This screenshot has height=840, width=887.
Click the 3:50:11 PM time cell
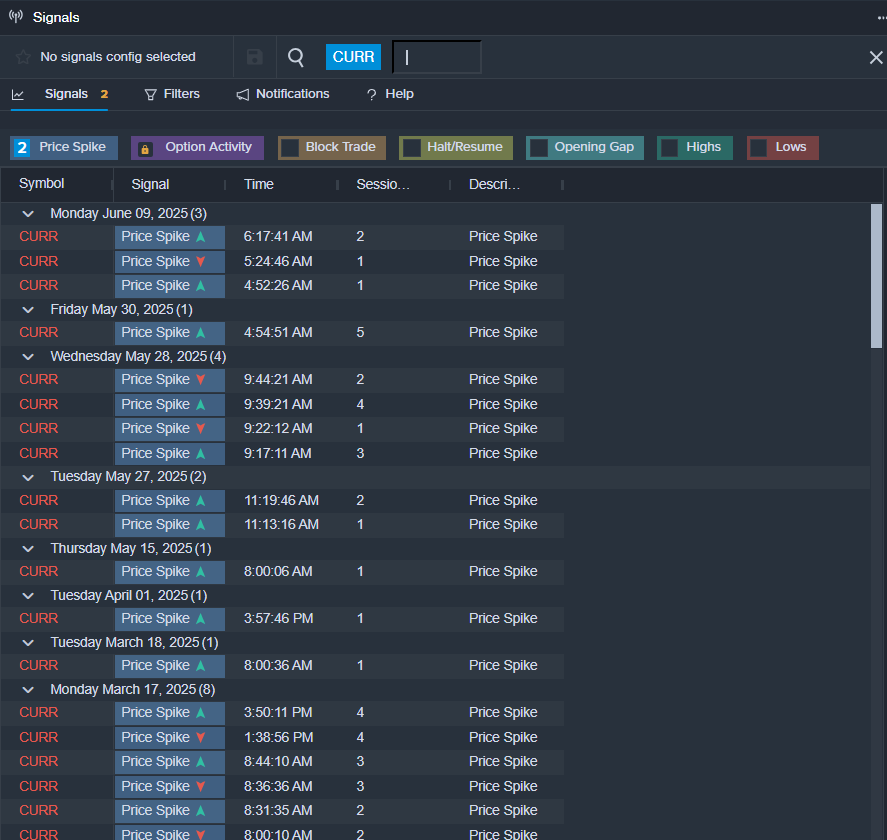[278, 713]
